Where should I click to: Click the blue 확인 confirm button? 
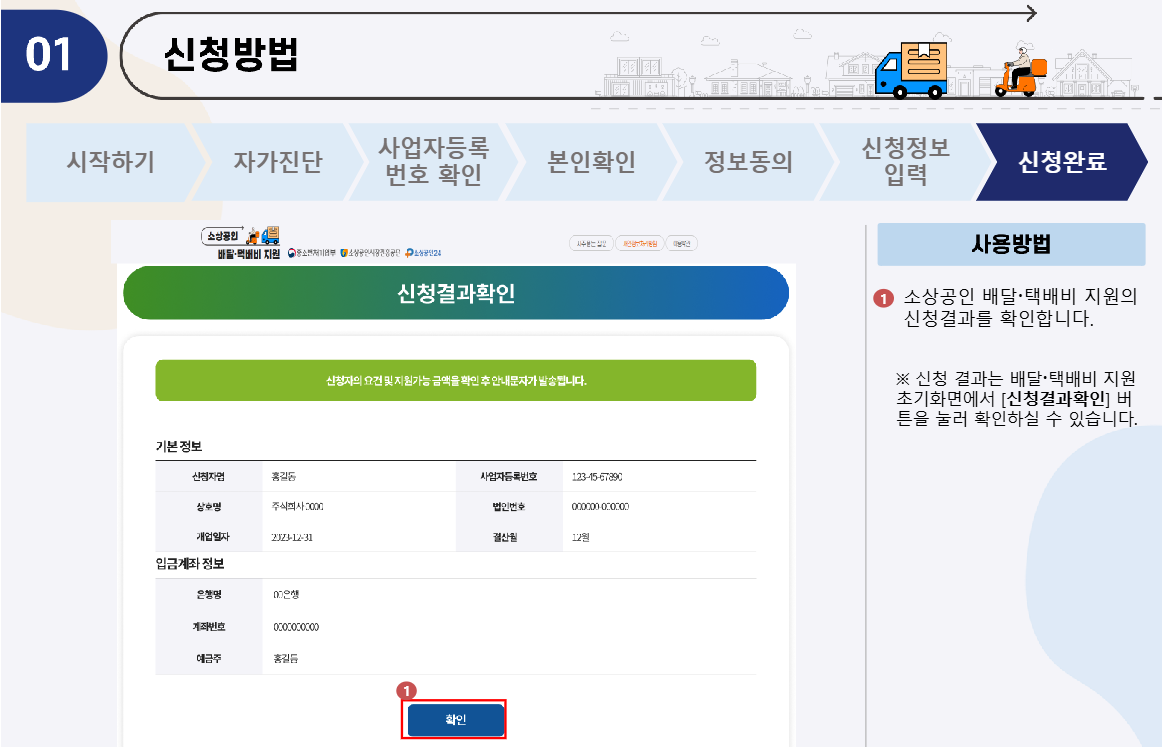pyautogui.click(x=455, y=720)
